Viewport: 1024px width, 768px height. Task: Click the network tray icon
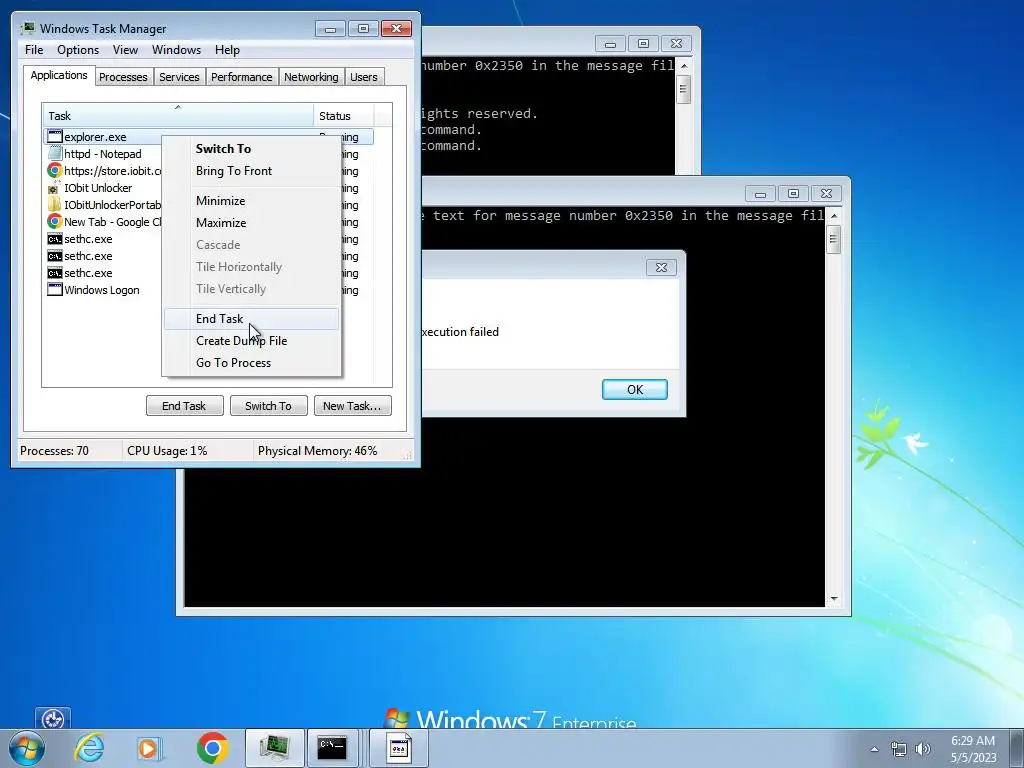(x=899, y=749)
